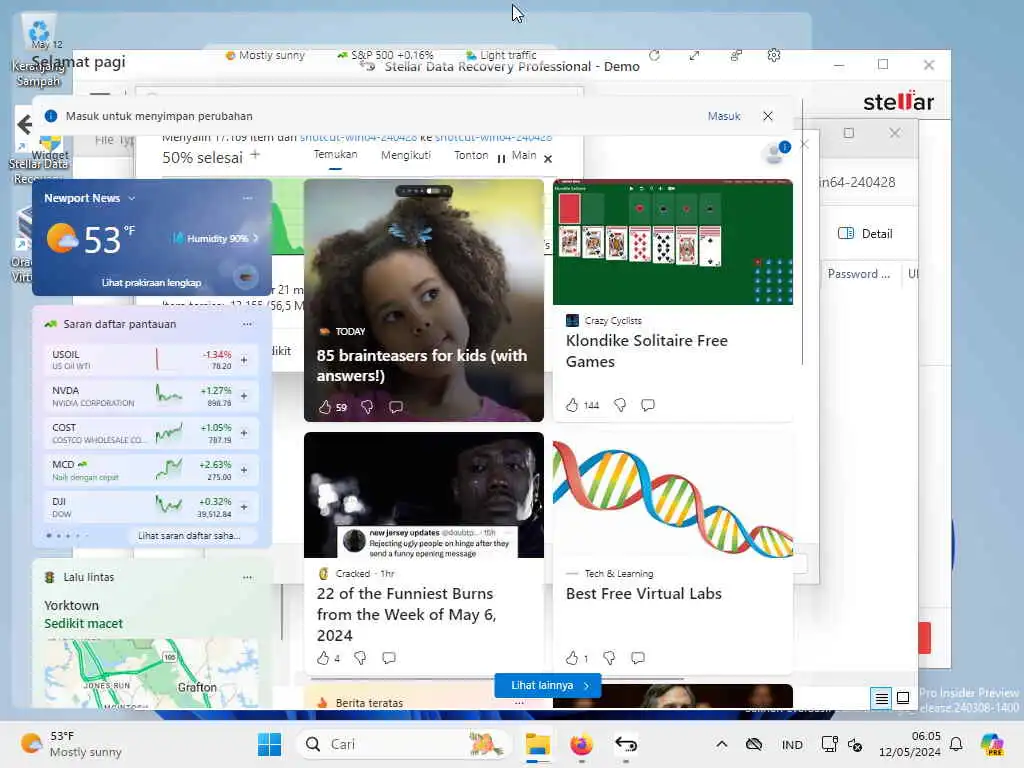Click Lihat lainnya to load more
This screenshot has height=768, width=1024.
point(548,685)
